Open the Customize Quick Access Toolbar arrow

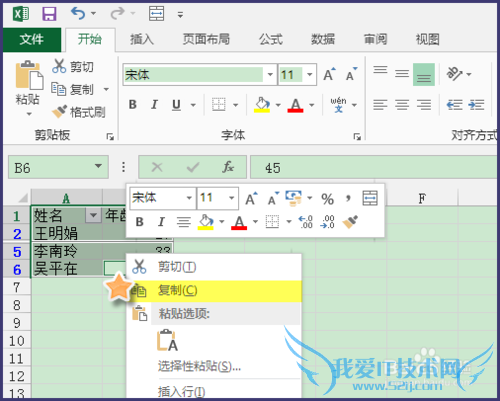[180, 15]
